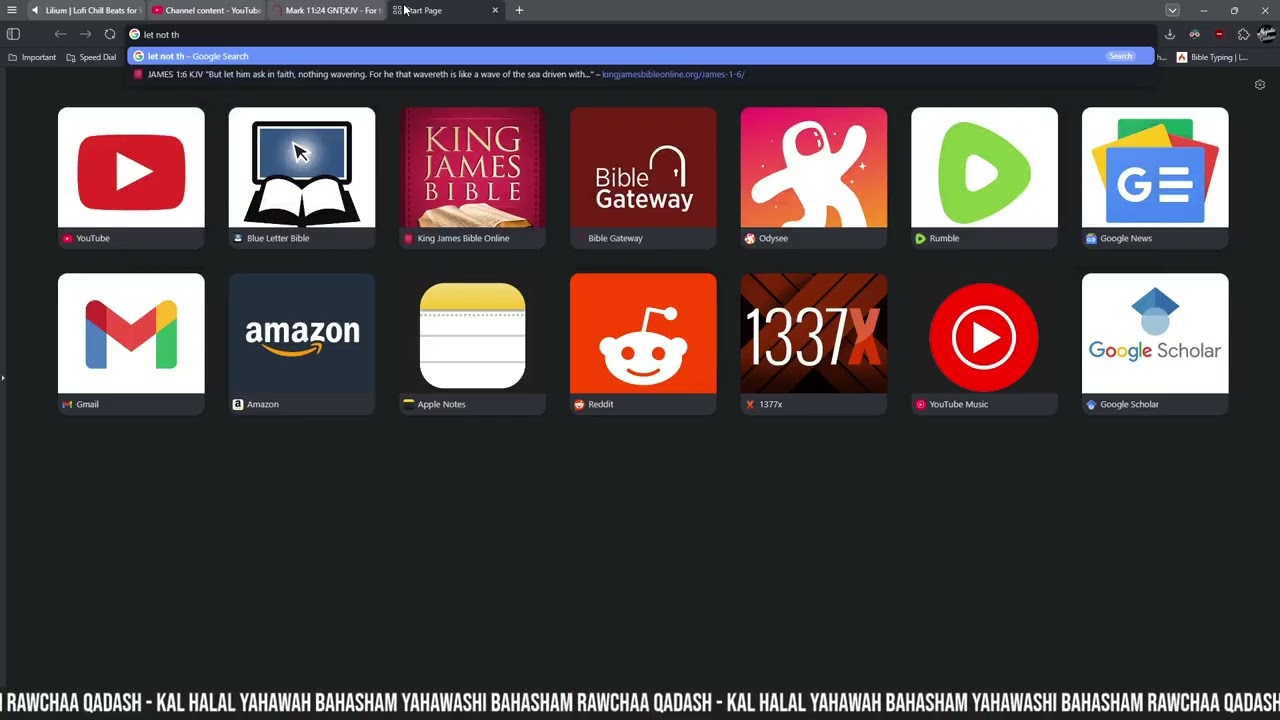Go back with the back arrow

coord(60,34)
